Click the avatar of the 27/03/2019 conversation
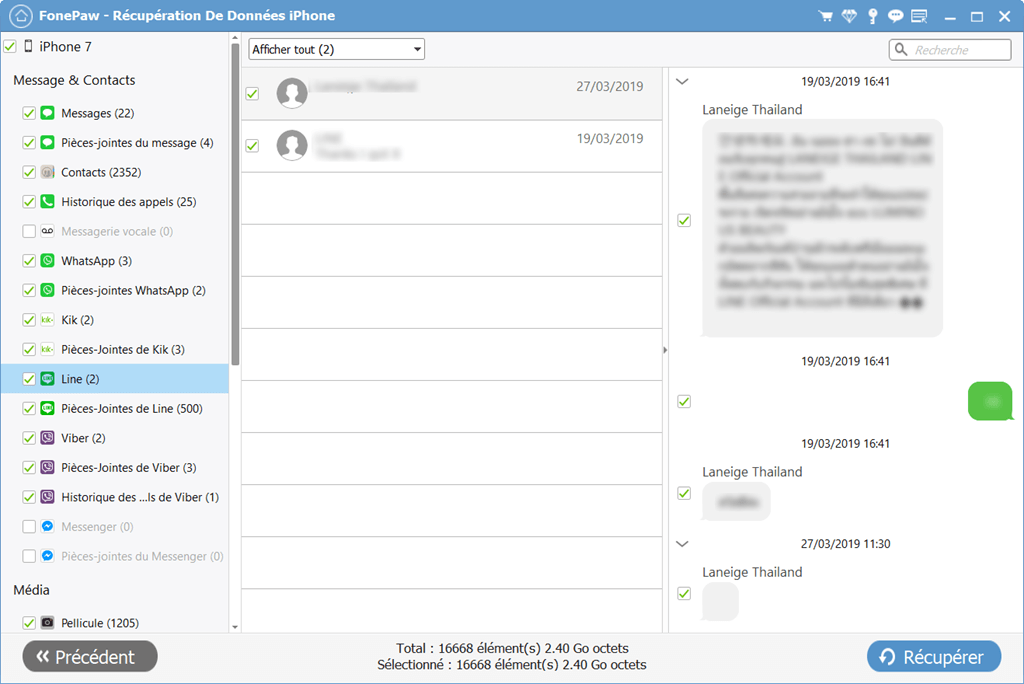 tap(292, 93)
